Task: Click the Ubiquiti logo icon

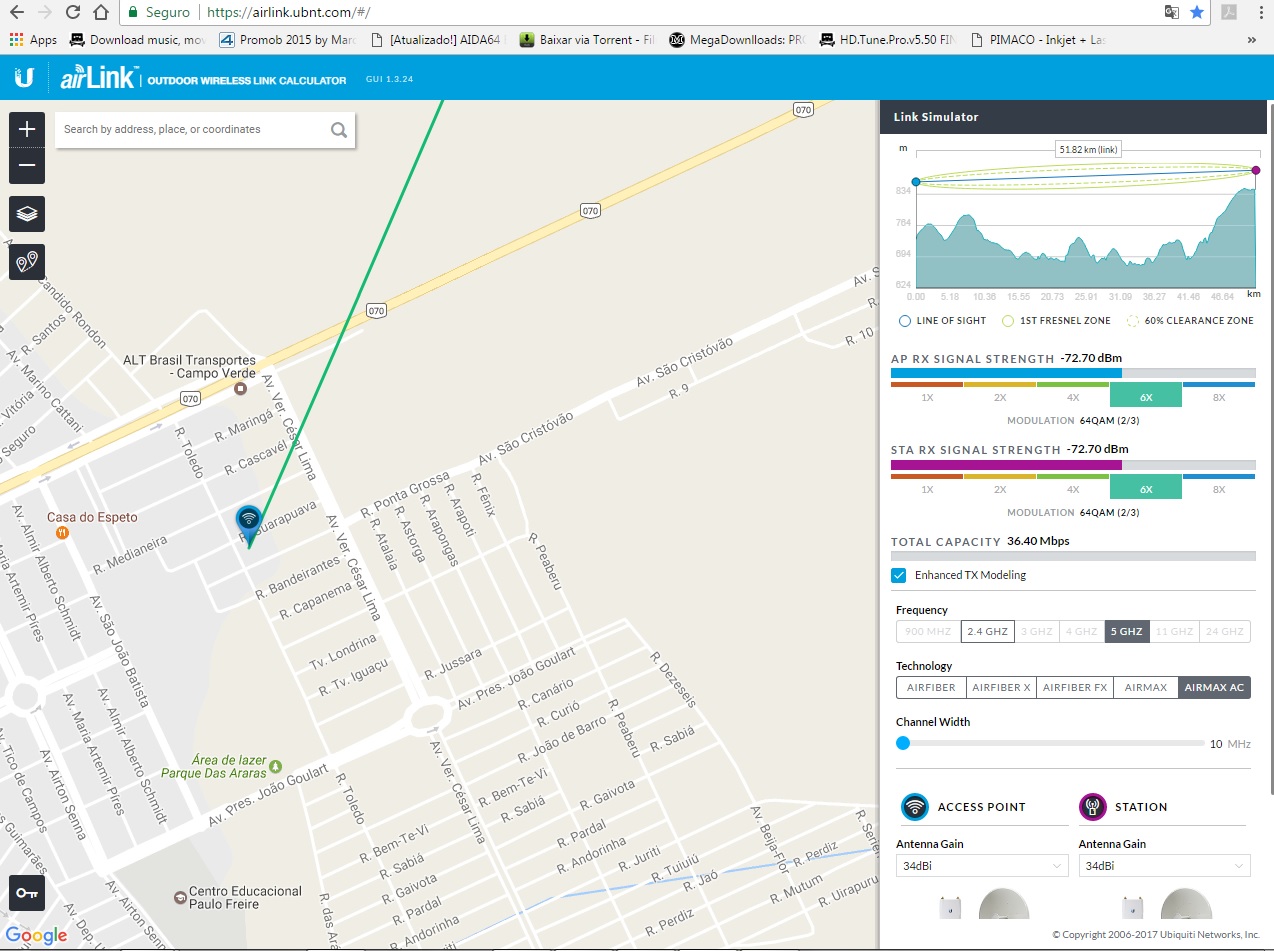Action: [25, 77]
